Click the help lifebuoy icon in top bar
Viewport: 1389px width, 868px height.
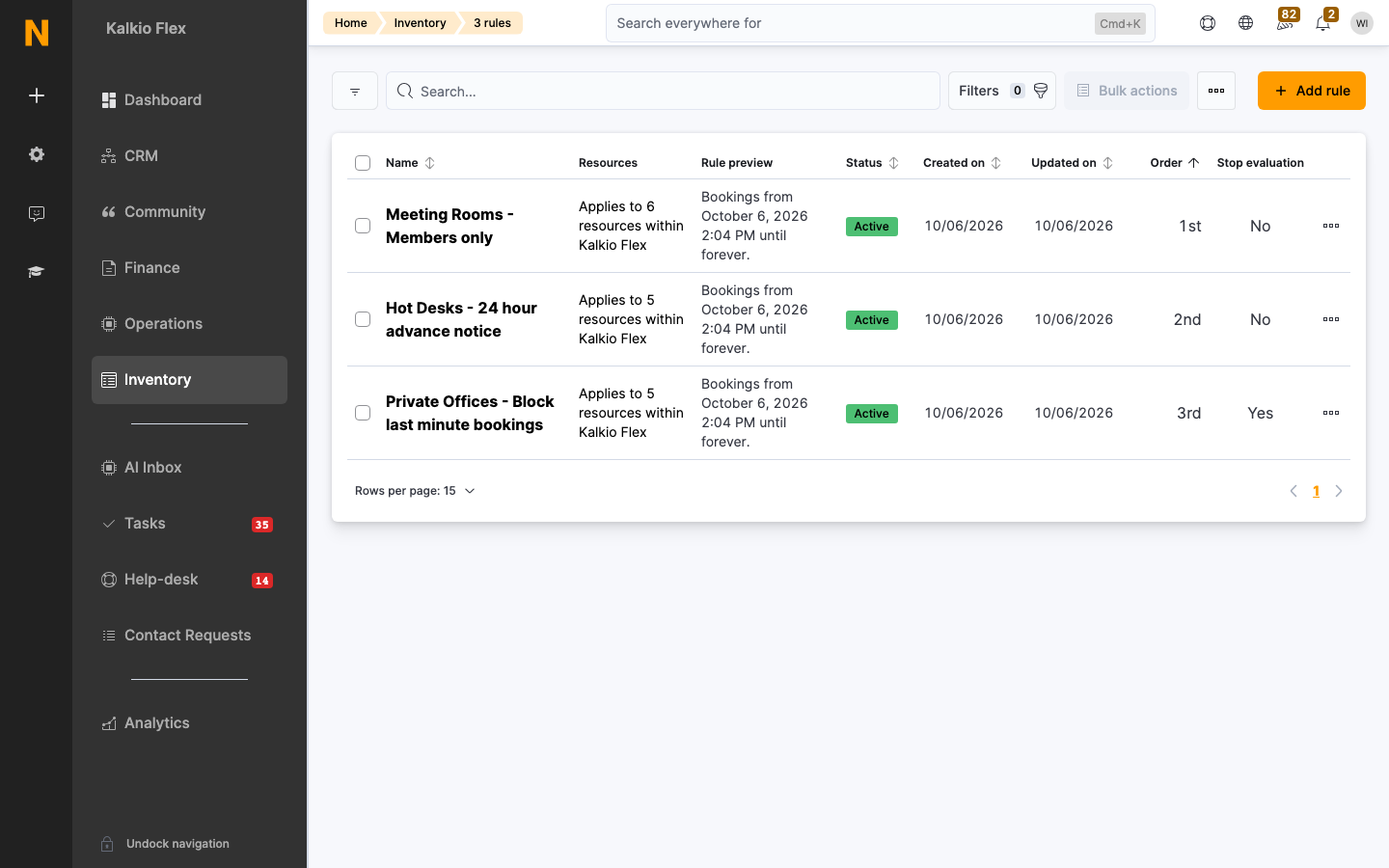(1208, 23)
